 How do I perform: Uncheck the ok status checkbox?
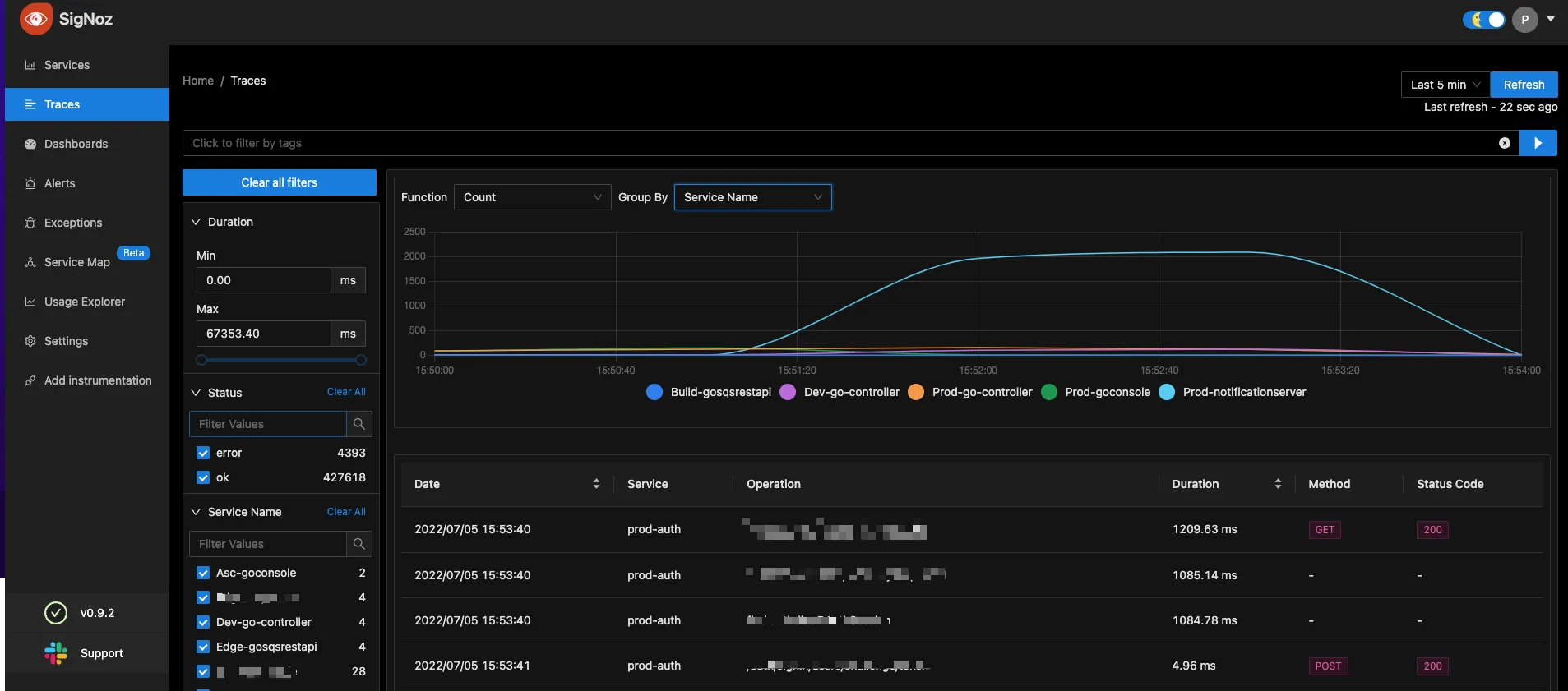click(x=203, y=477)
